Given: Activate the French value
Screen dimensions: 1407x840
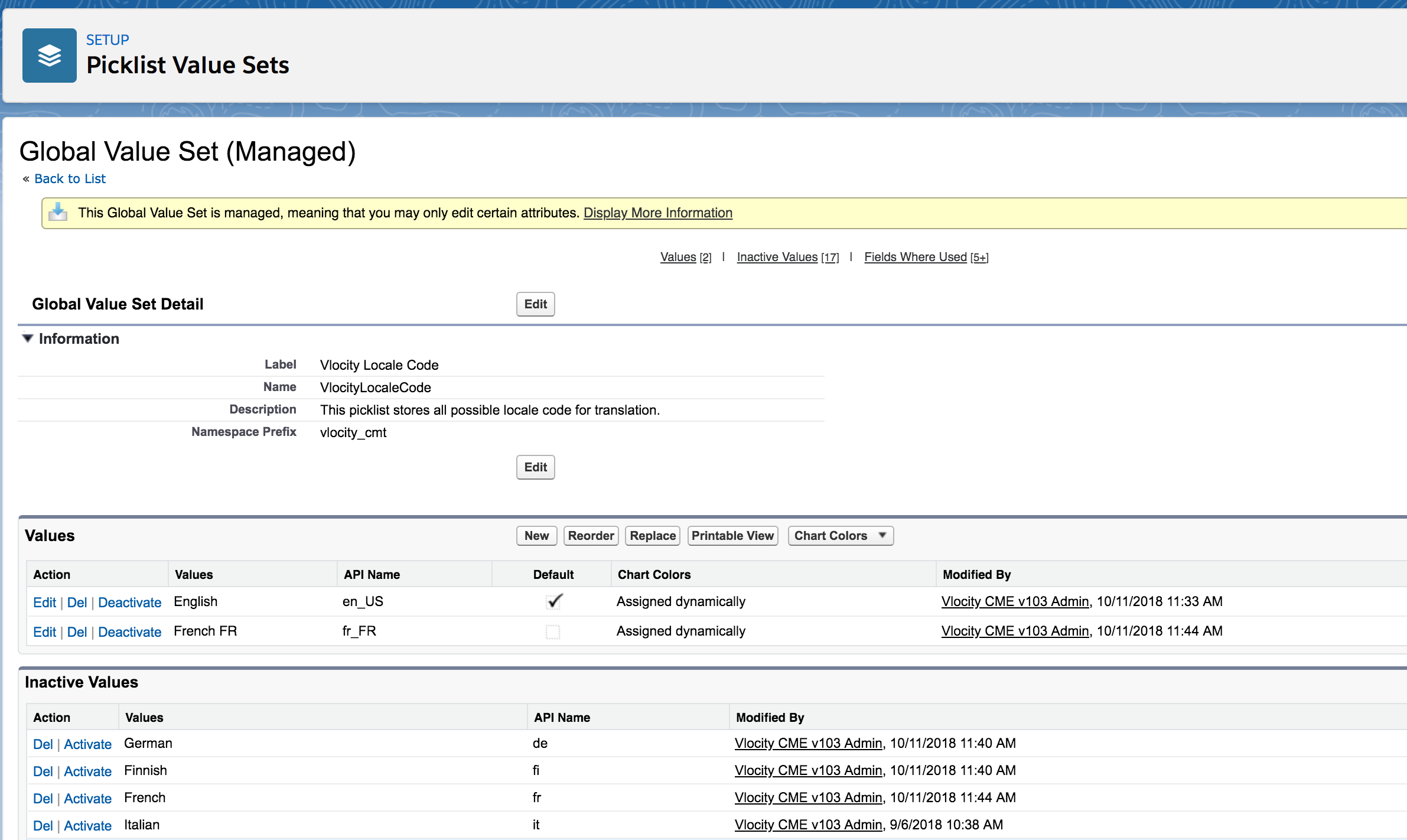Looking at the screenshot, I should click(87, 799).
